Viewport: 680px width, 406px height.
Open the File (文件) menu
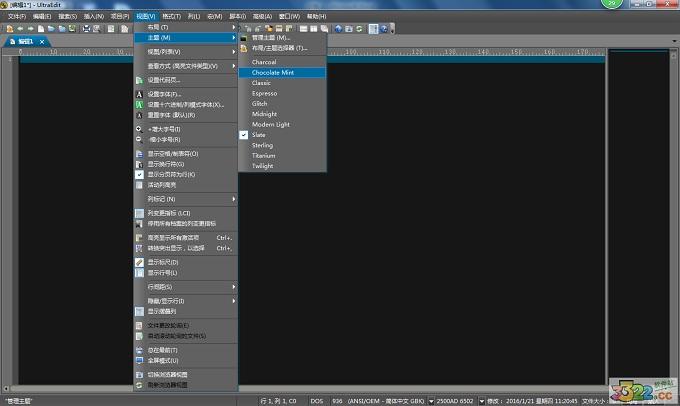coord(16,16)
